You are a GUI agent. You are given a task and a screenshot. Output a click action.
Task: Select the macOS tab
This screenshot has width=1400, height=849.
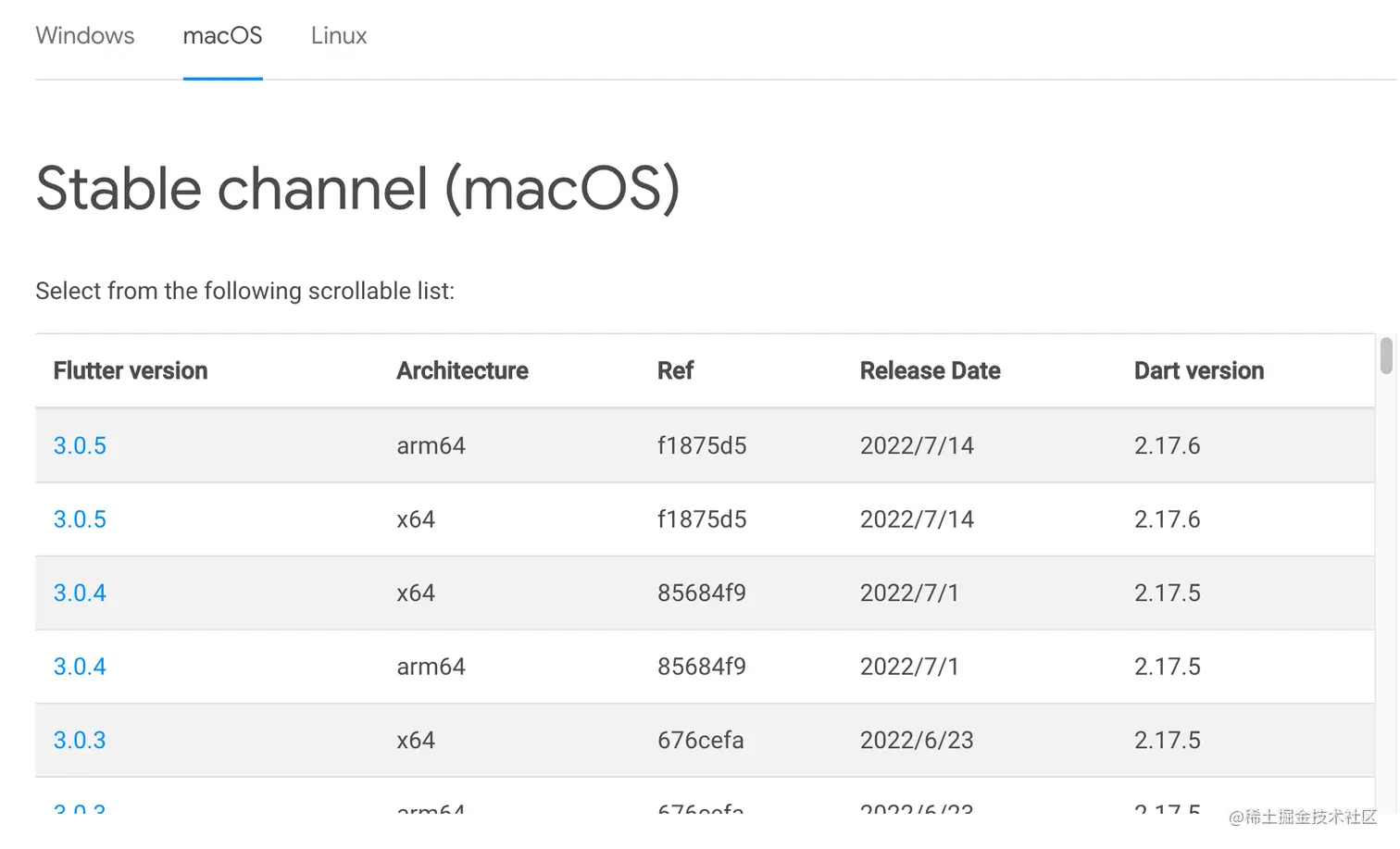[x=222, y=36]
